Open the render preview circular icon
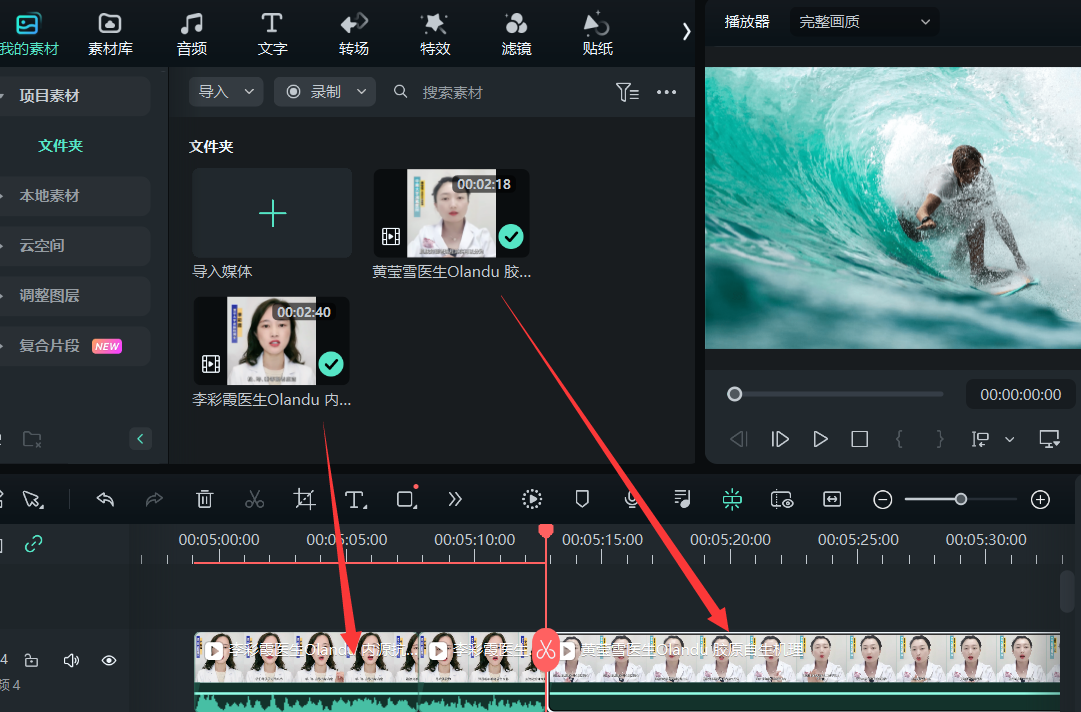Viewport: 1081px width, 712px height. tap(532, 499)
